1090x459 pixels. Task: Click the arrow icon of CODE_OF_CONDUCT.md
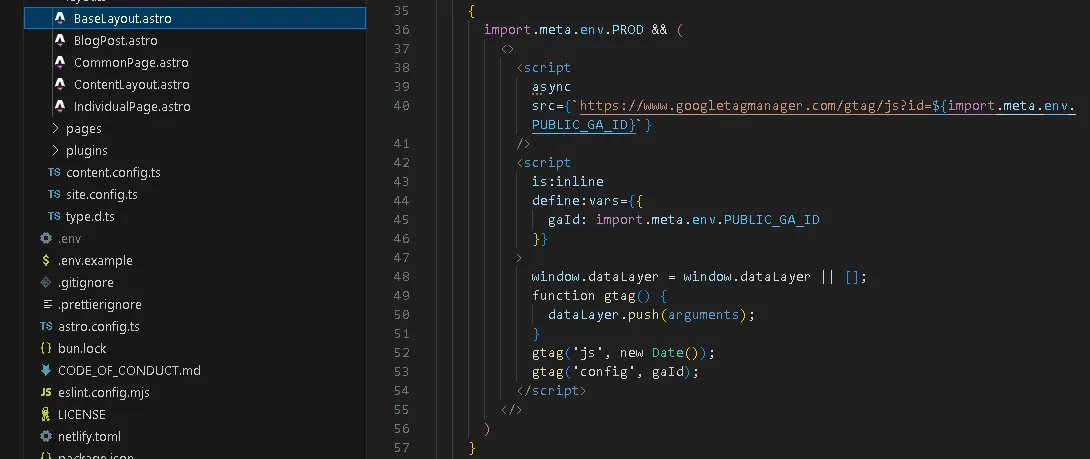pyautogui.click(x=45, y=371)
